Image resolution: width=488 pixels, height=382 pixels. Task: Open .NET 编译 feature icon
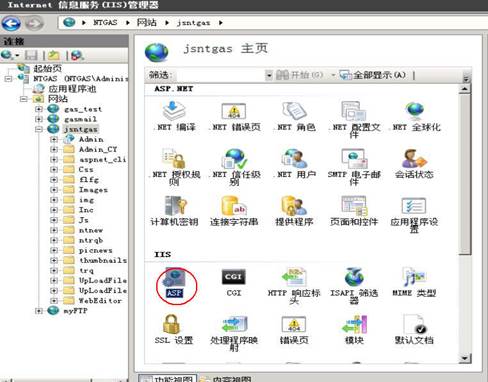(174, 111)
